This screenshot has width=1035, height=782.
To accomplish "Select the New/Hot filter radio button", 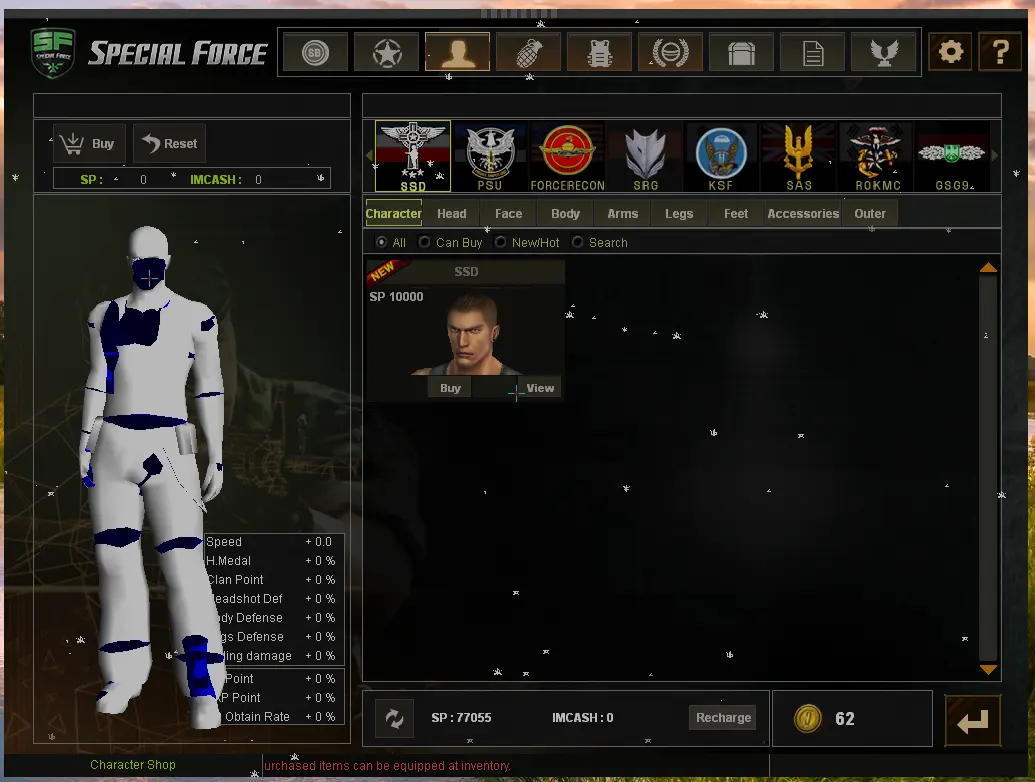I will tap(500, 242).
